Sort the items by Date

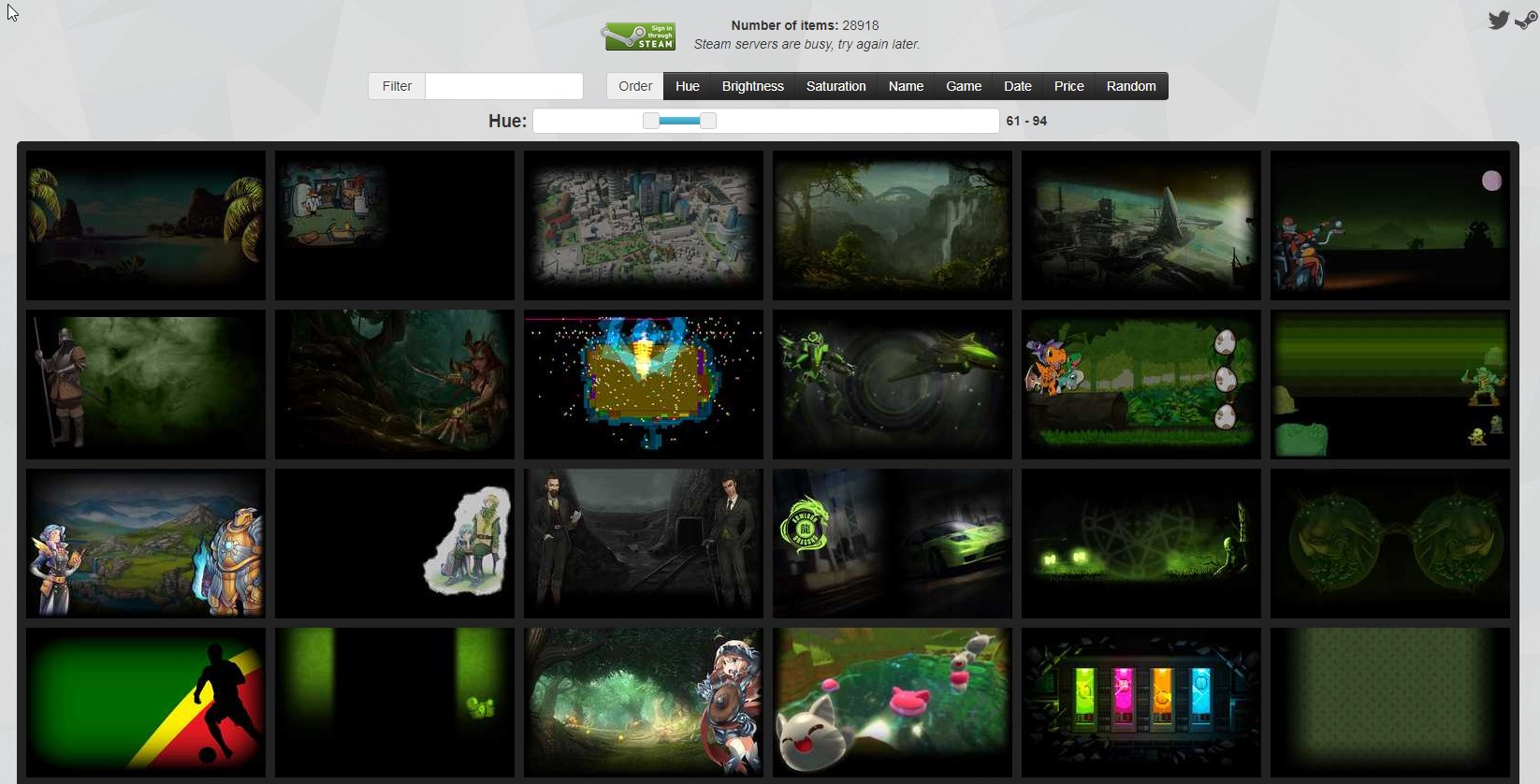pyautogui.click(x=1018, y=86)
